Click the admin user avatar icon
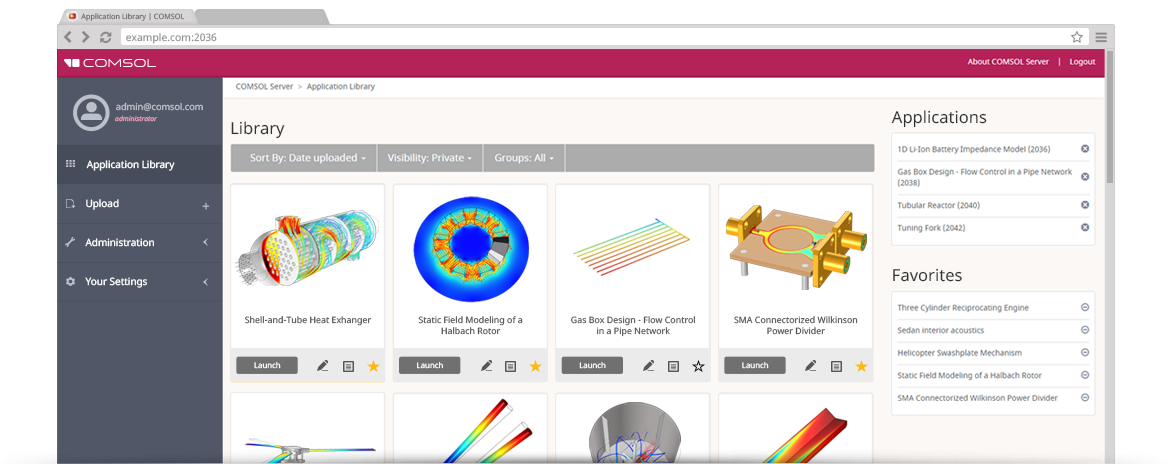 coord(92,112)
